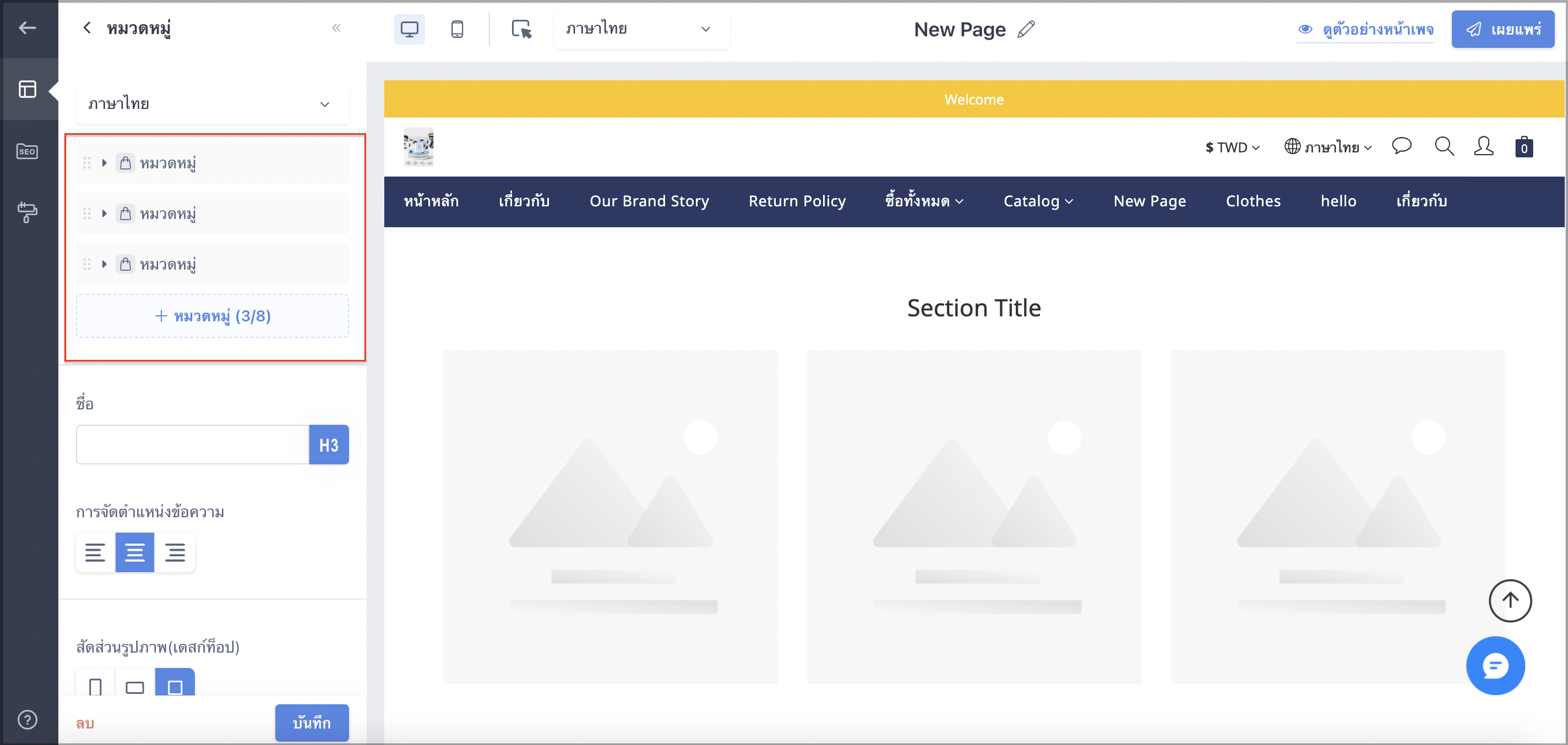1568x745 pixels.
Task: Open the shopping bag cart icon
Action: coord(1523,146)
